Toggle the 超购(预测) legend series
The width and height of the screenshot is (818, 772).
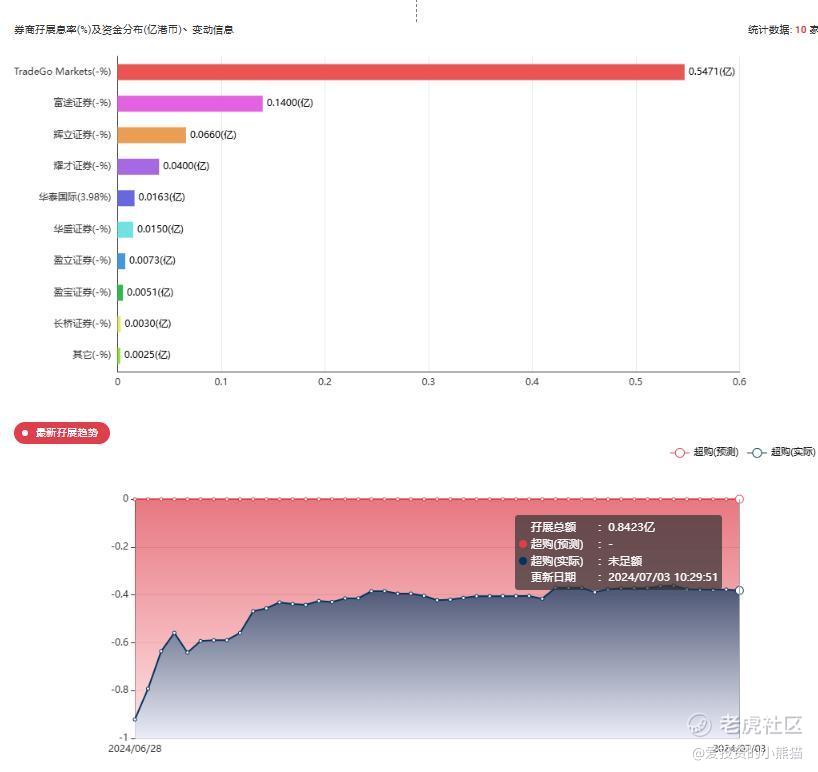[x=704, y=452]
